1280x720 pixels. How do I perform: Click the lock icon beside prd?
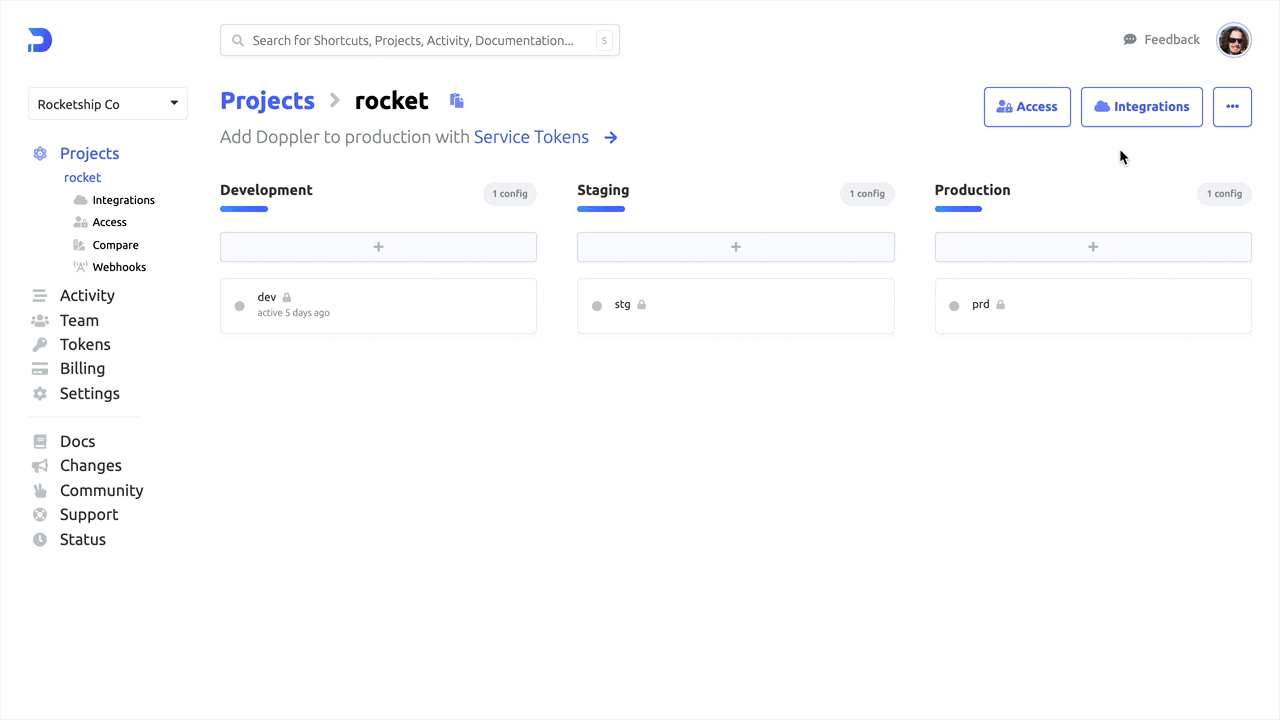click(x=1000, y=304)
